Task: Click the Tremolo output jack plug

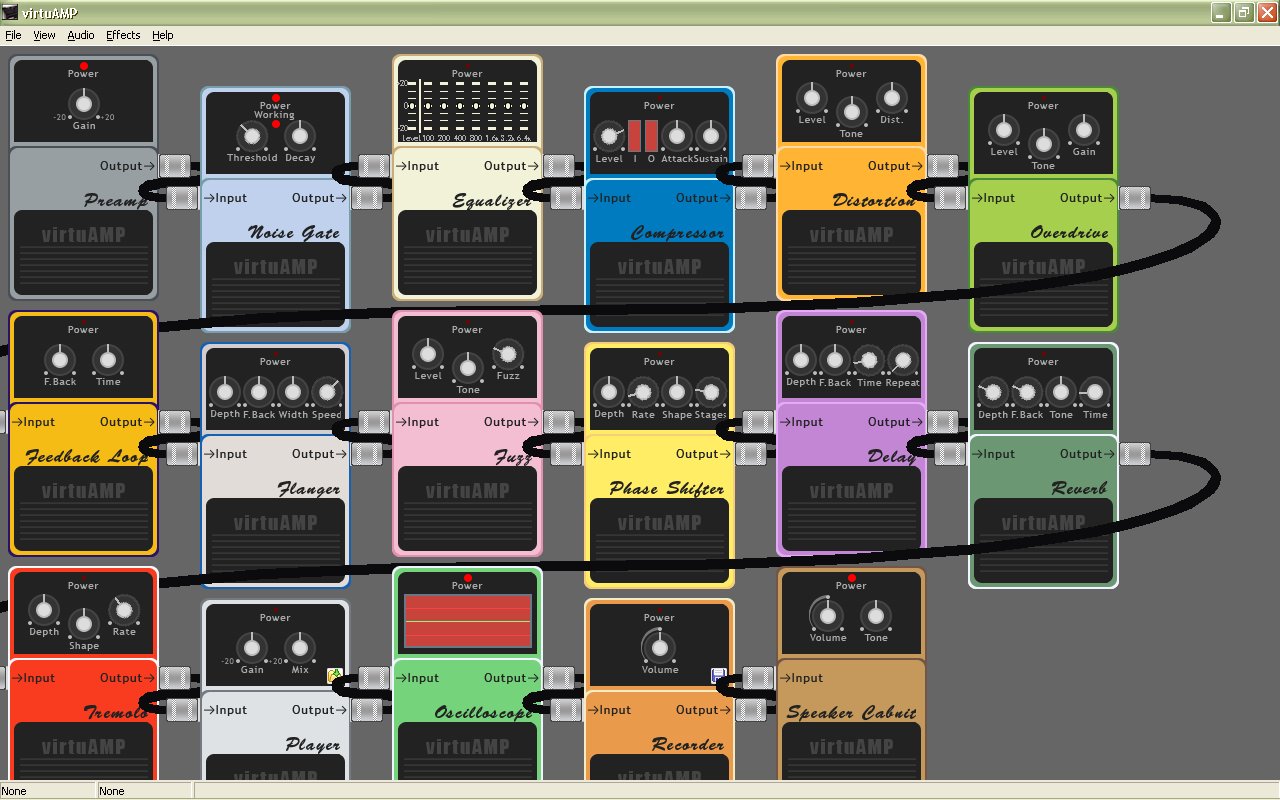Action: pos(174,678)
